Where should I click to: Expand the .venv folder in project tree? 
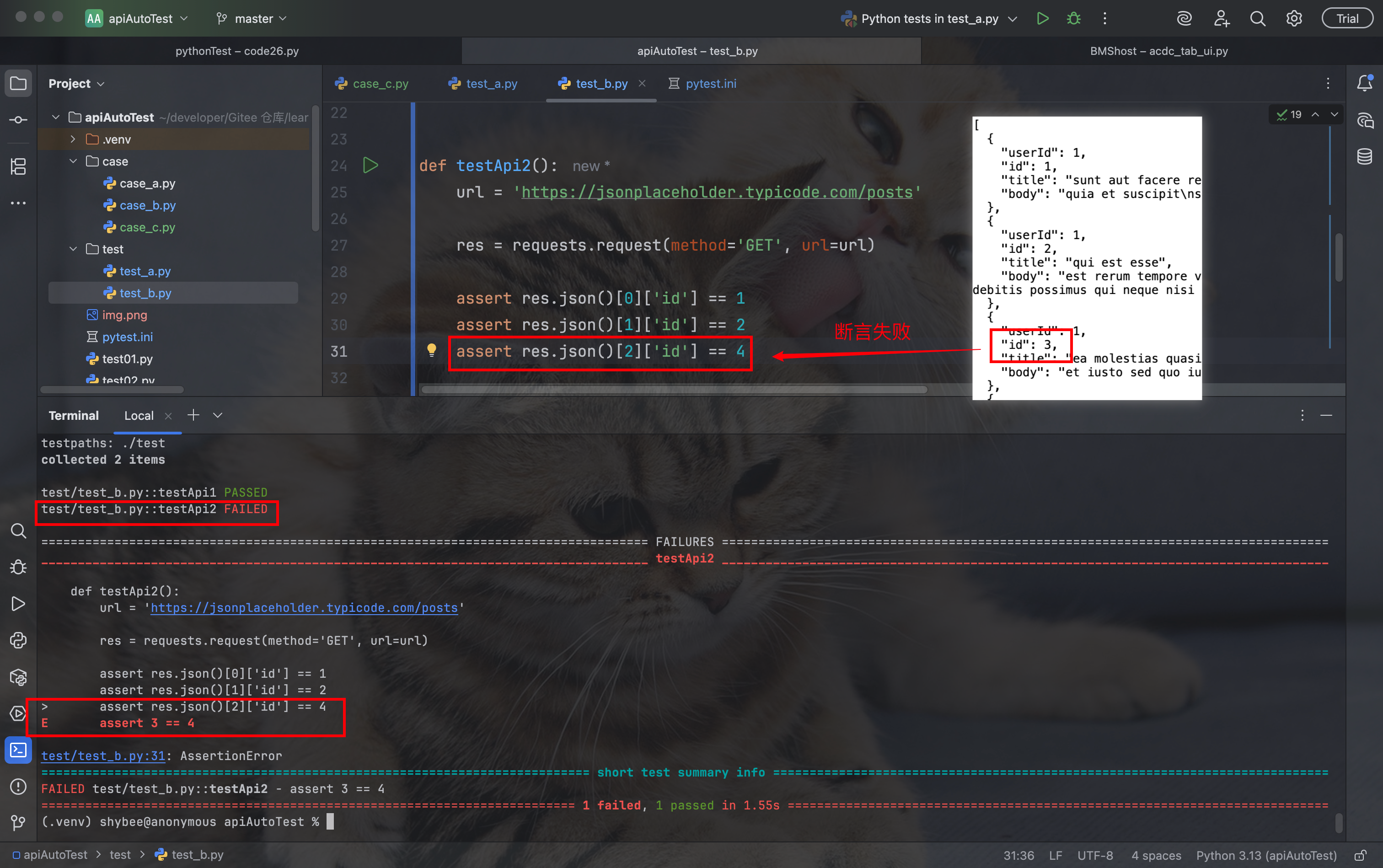tap(73, 139)
